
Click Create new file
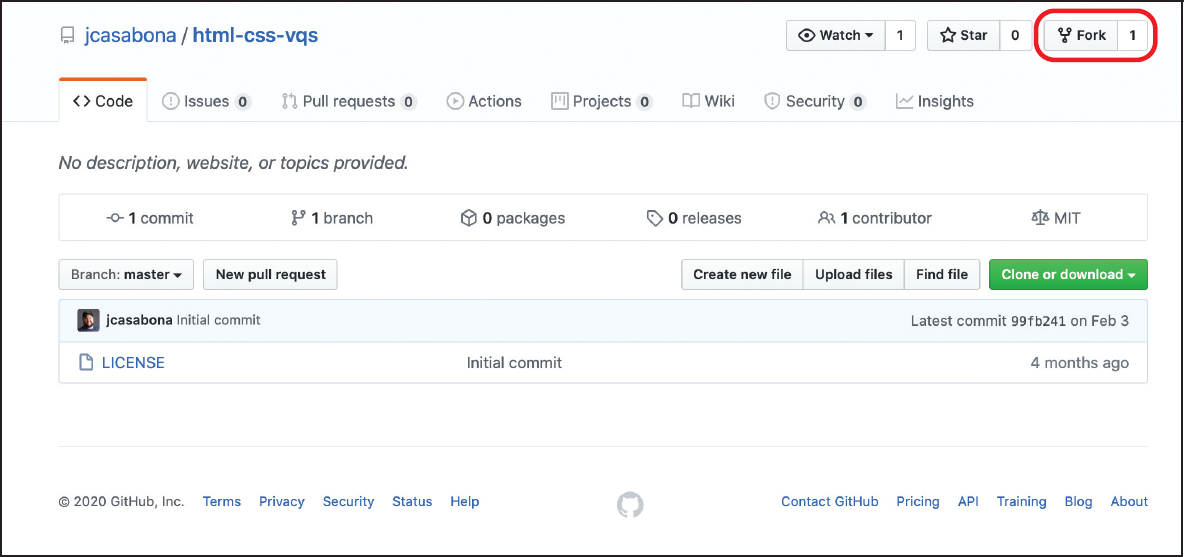(x=742, y=275)
